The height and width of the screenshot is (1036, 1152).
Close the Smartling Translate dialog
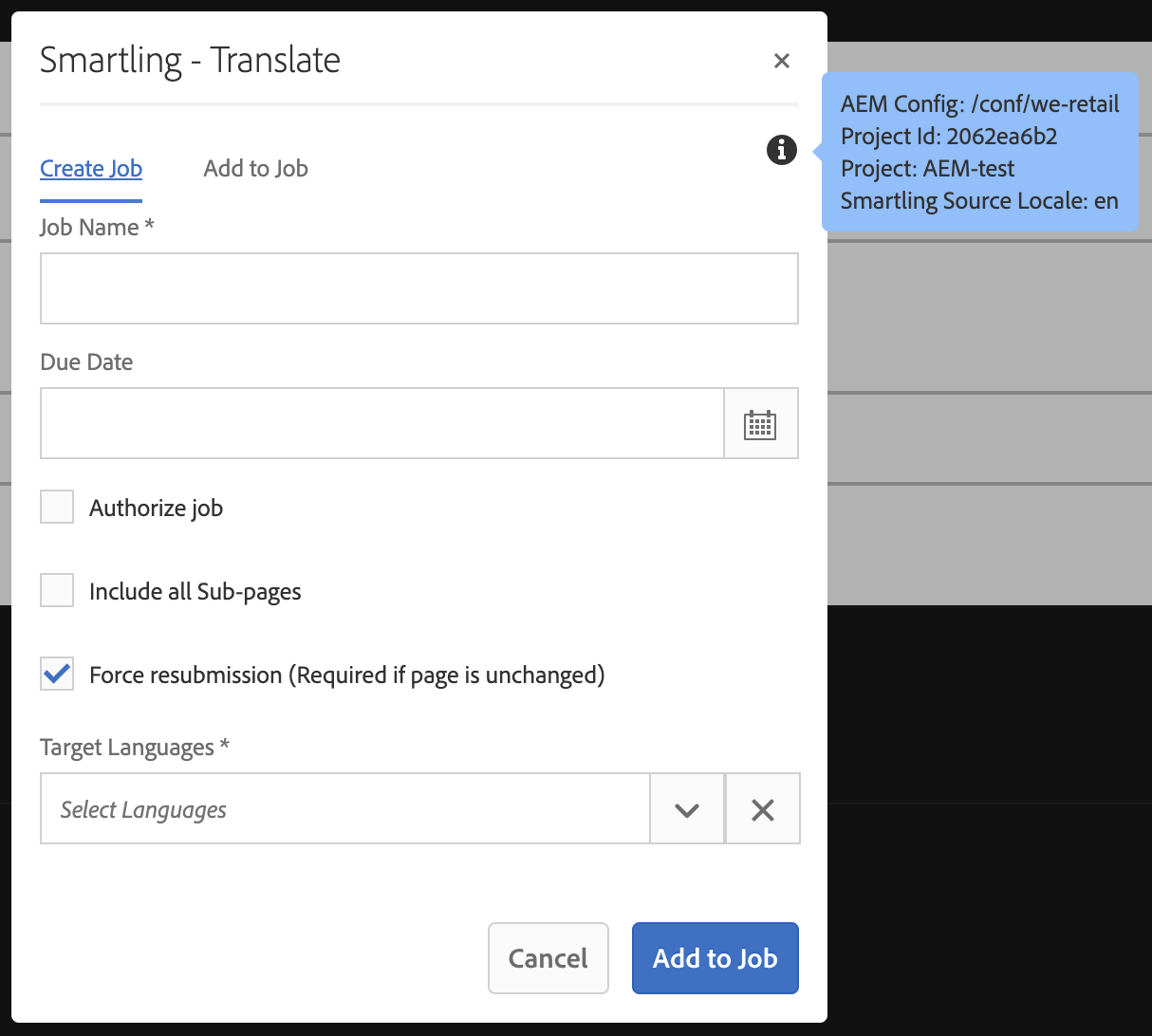coord(782,61)
